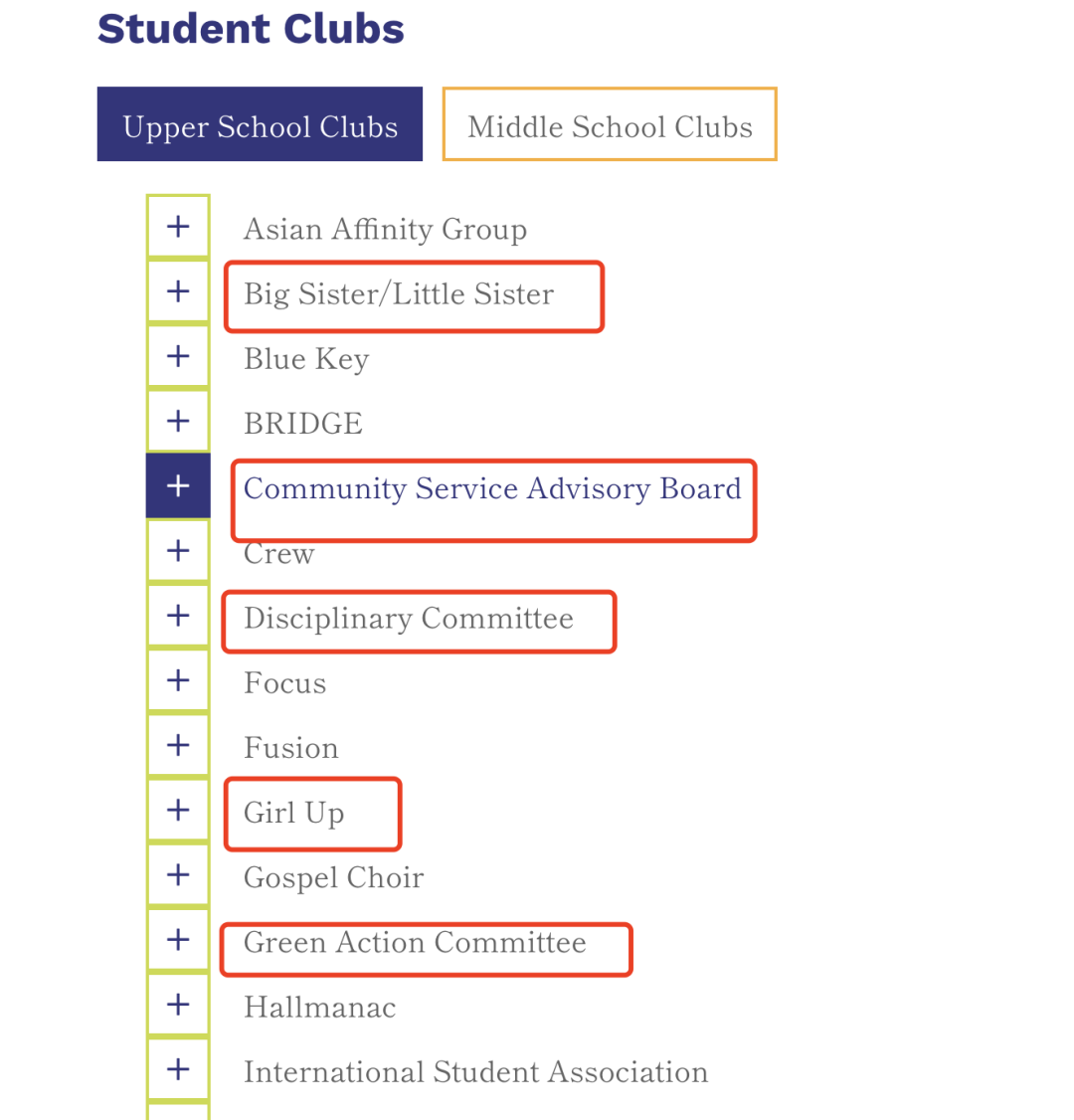
Task: Expand the Asian Affinity Group plus icon
Action: pos(179,227)
